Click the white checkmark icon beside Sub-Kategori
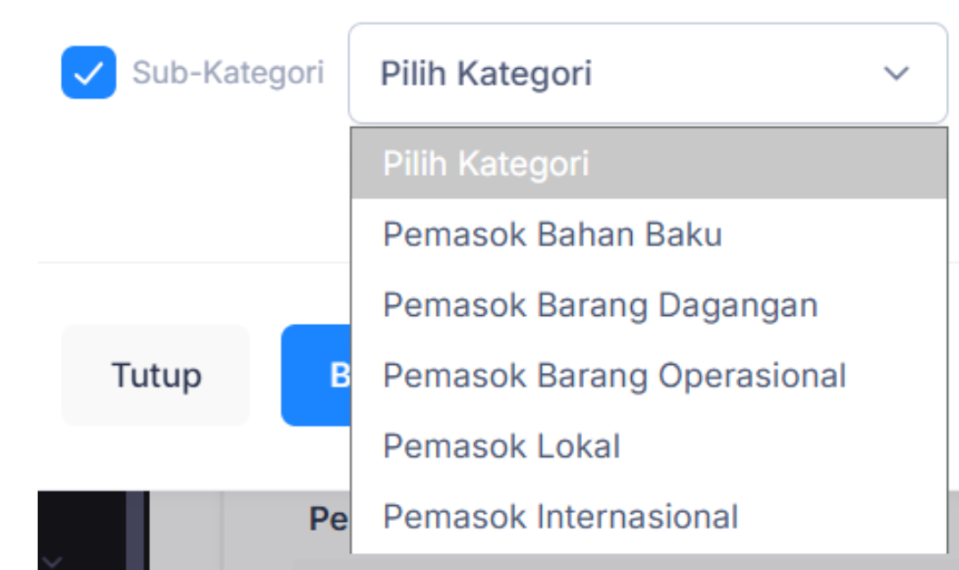Image resolution: width=959 pixels, height=570 pixels. (x=88, y=74)
